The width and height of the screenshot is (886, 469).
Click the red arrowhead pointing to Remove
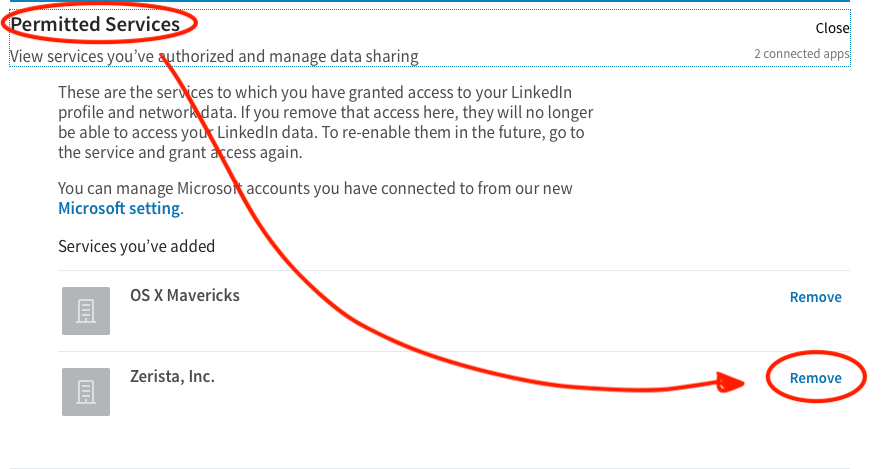(x=730, y=382)
